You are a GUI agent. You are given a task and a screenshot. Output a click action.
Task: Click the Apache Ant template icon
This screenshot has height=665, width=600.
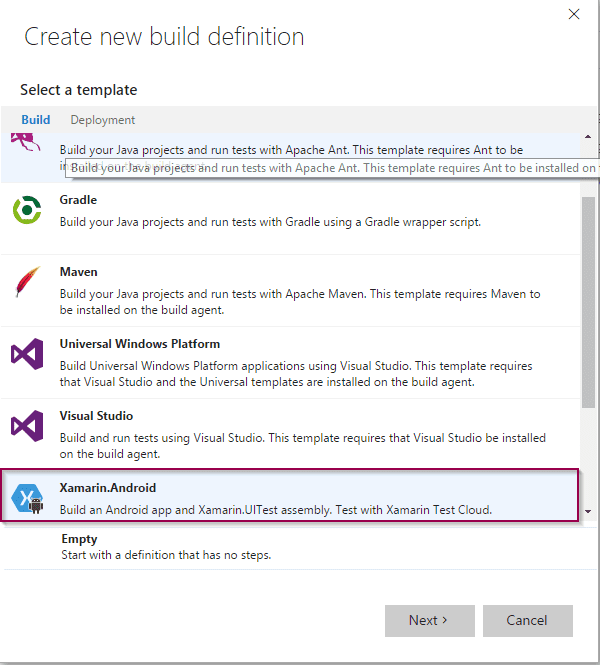[x=25, y=142]
